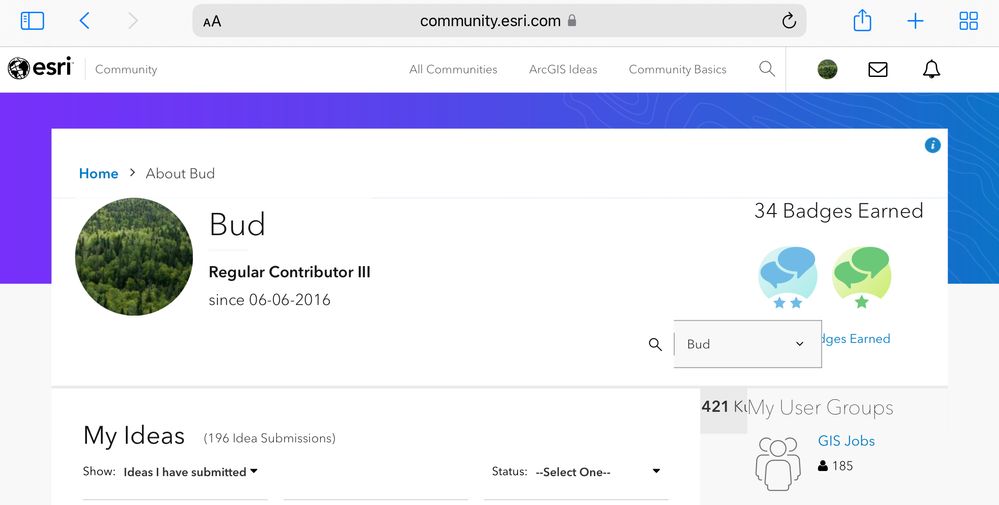
Task: Open the notifications bell
Action: [931, 69]
